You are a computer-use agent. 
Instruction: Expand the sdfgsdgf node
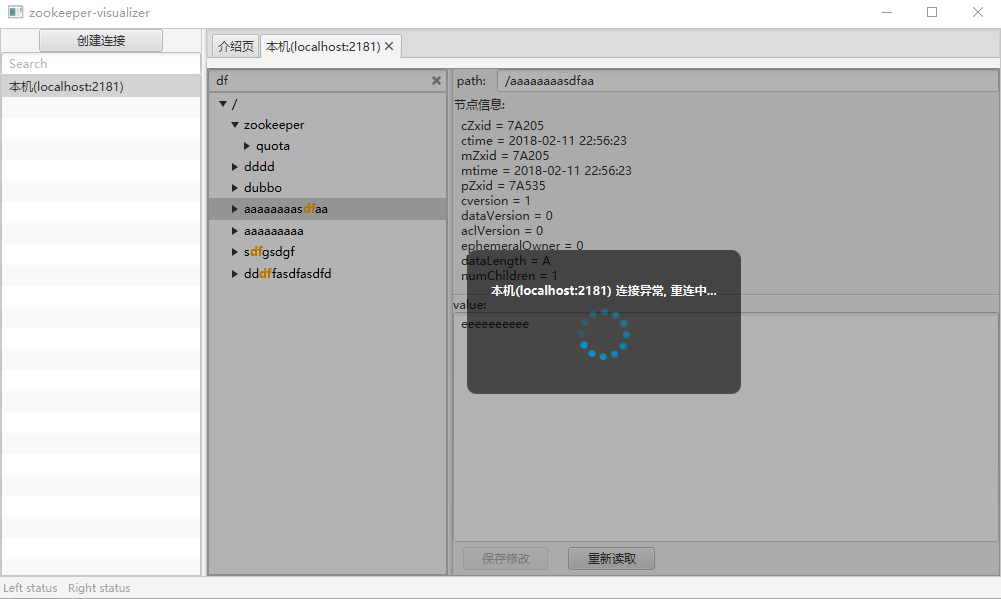click(235, 252)
